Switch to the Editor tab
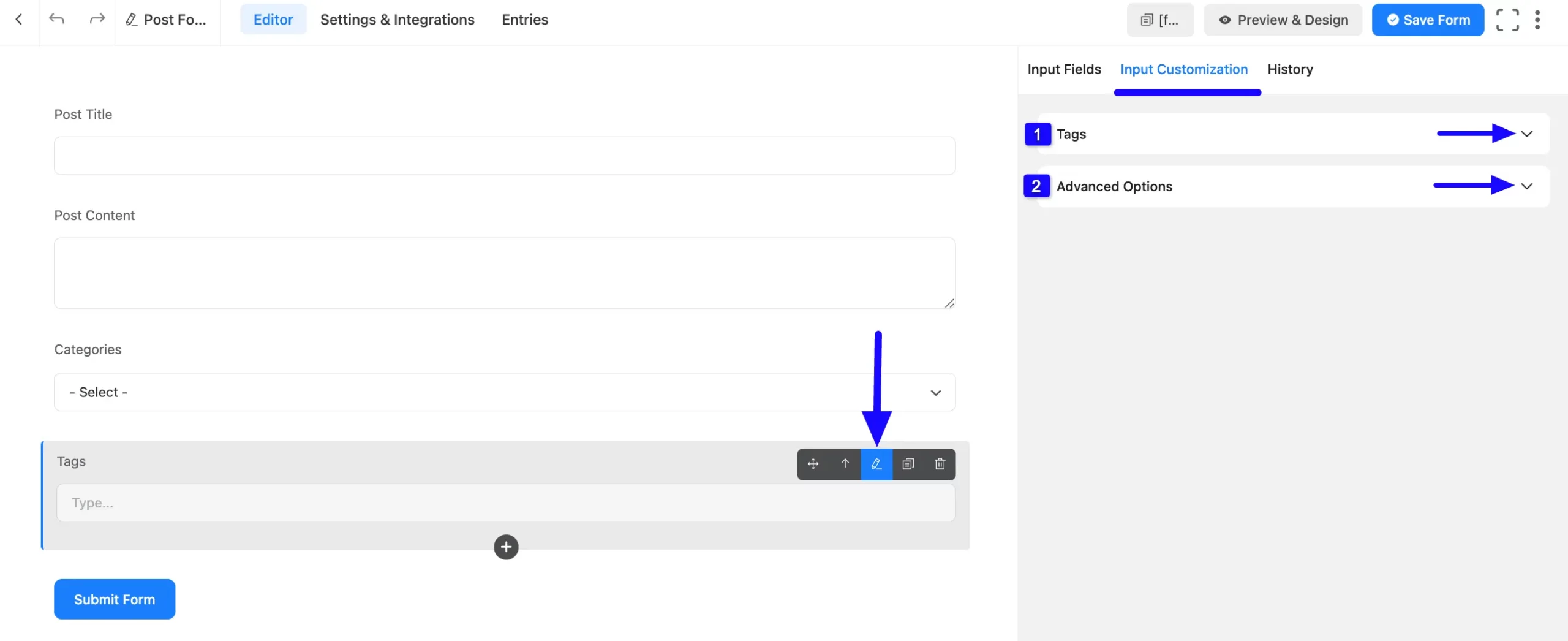 (x=273, y=20)
